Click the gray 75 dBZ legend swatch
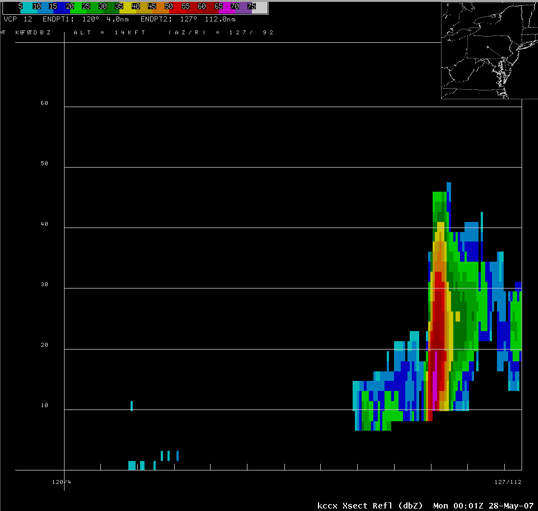Screen dimensions: 538x511 pos(260,8)
